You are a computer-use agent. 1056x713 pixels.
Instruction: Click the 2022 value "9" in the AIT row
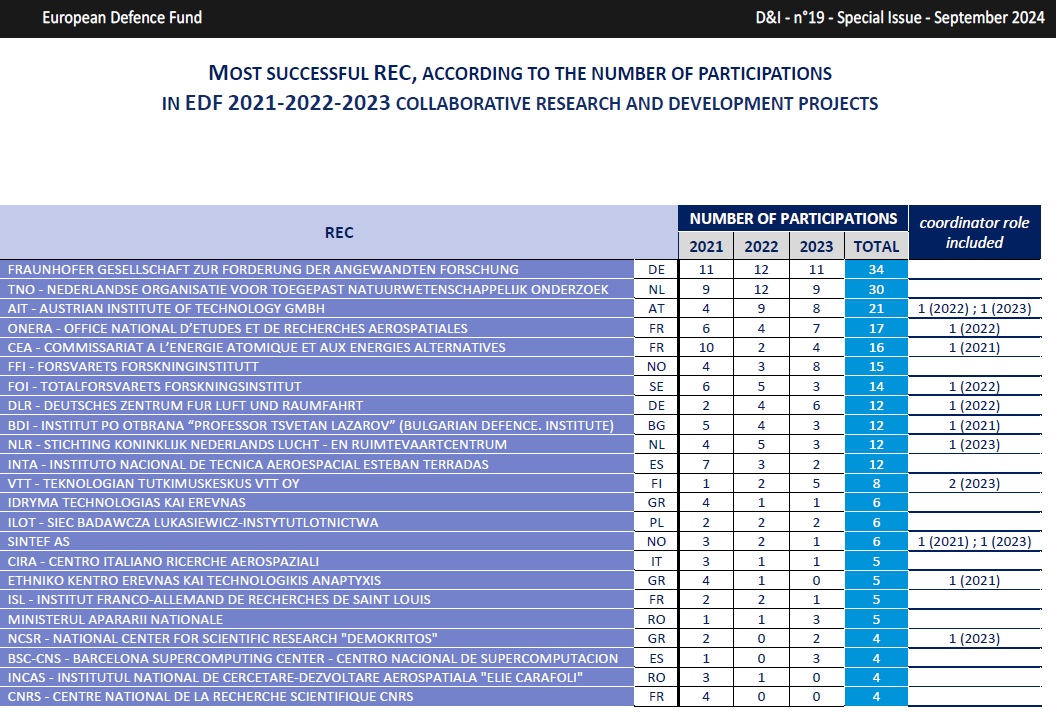tap(761, 308)
